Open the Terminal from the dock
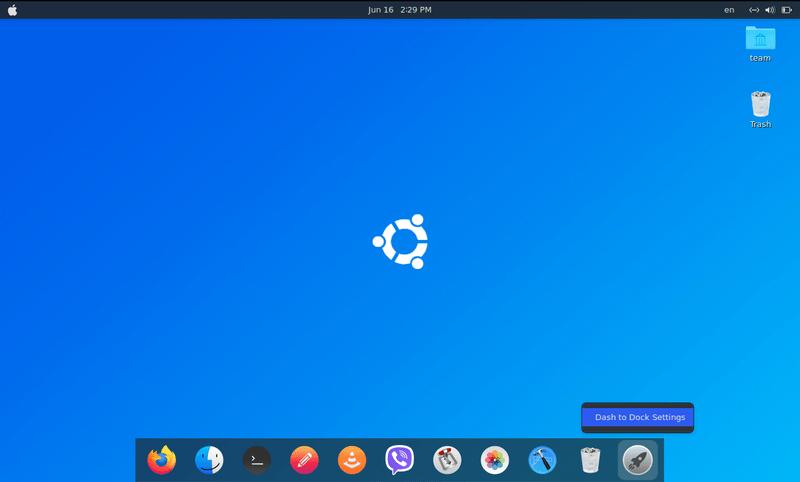The image size is (800, 482). [257, 460]
